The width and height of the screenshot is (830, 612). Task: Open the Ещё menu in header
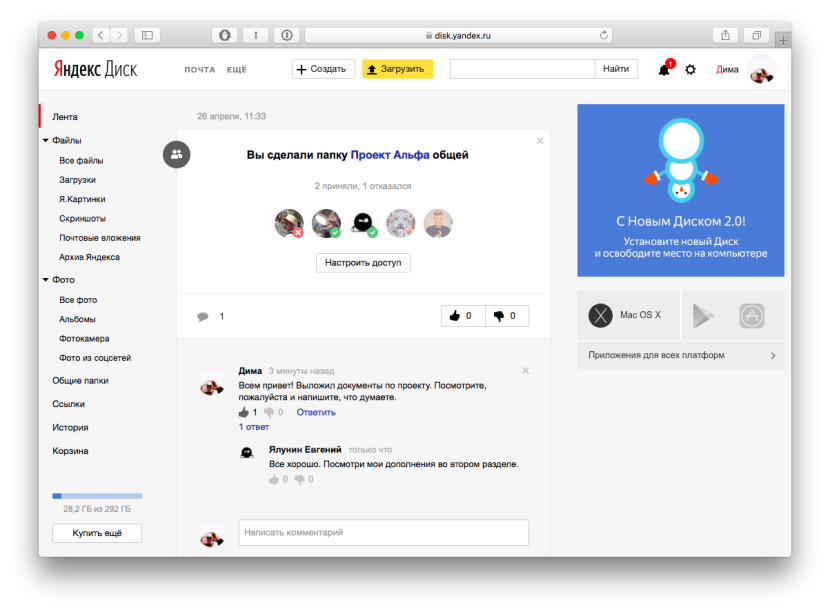236,70
